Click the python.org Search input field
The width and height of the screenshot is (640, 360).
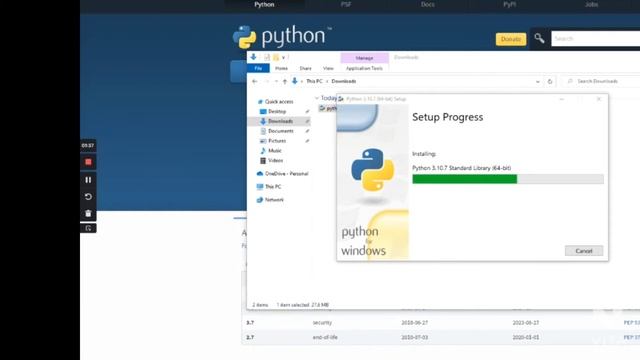pyautogui.click(x=596, y=39)
